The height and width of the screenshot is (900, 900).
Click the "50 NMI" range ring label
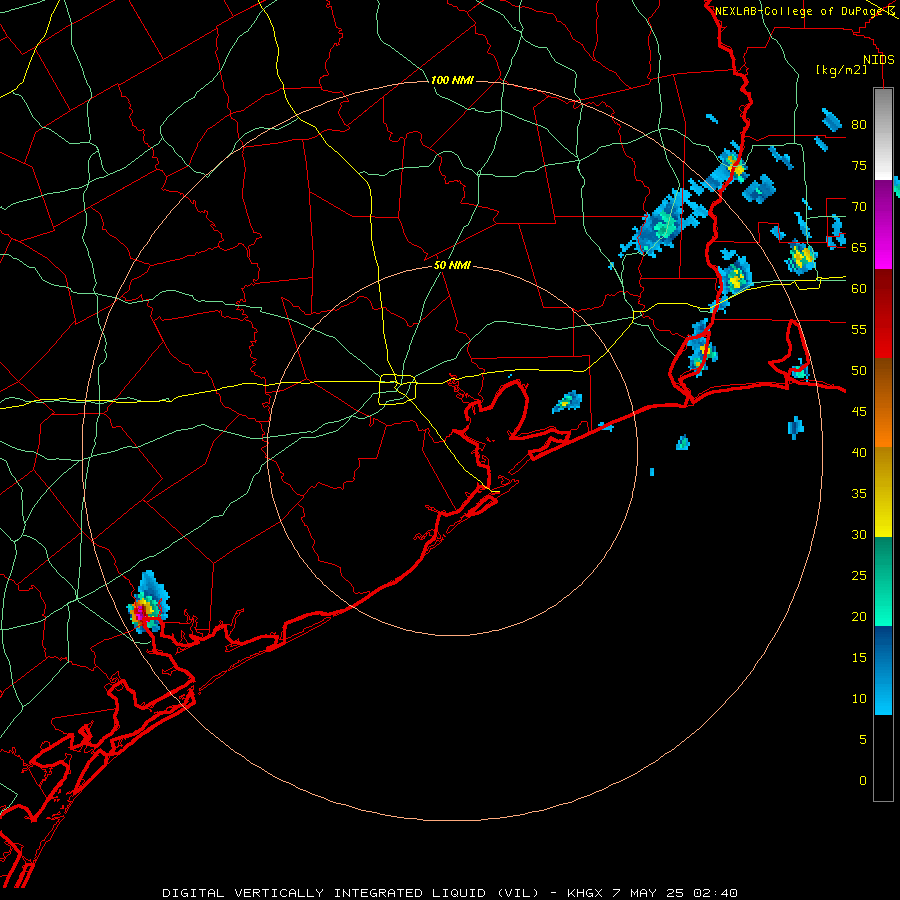(452, 265)
